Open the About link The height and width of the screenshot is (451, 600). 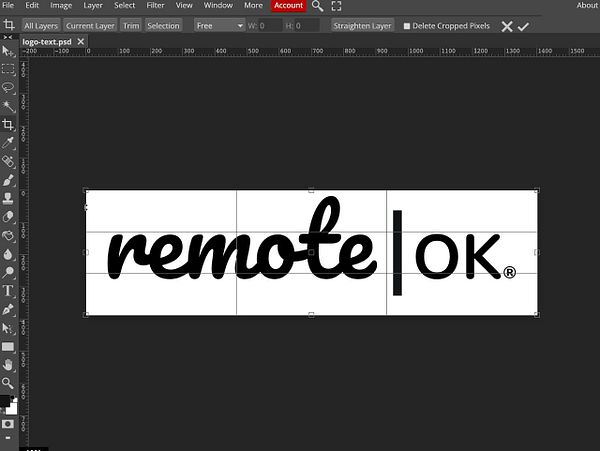(x=587, y=5)
